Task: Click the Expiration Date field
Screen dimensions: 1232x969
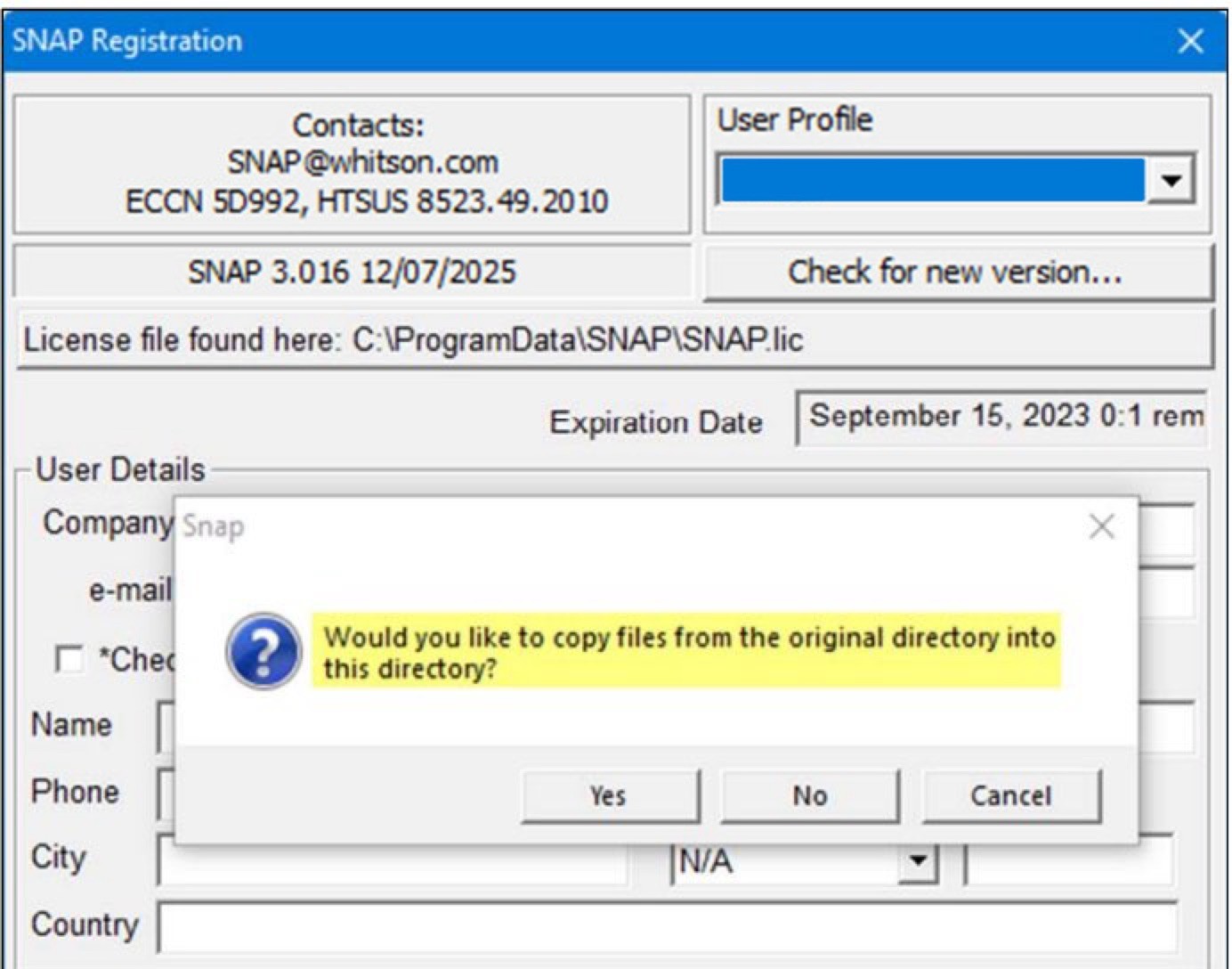Action: pos(1001,417)
